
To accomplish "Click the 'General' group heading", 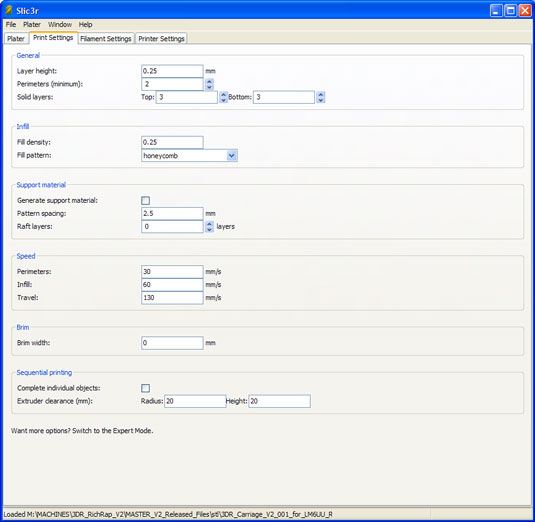I will [x=28, y=55].
